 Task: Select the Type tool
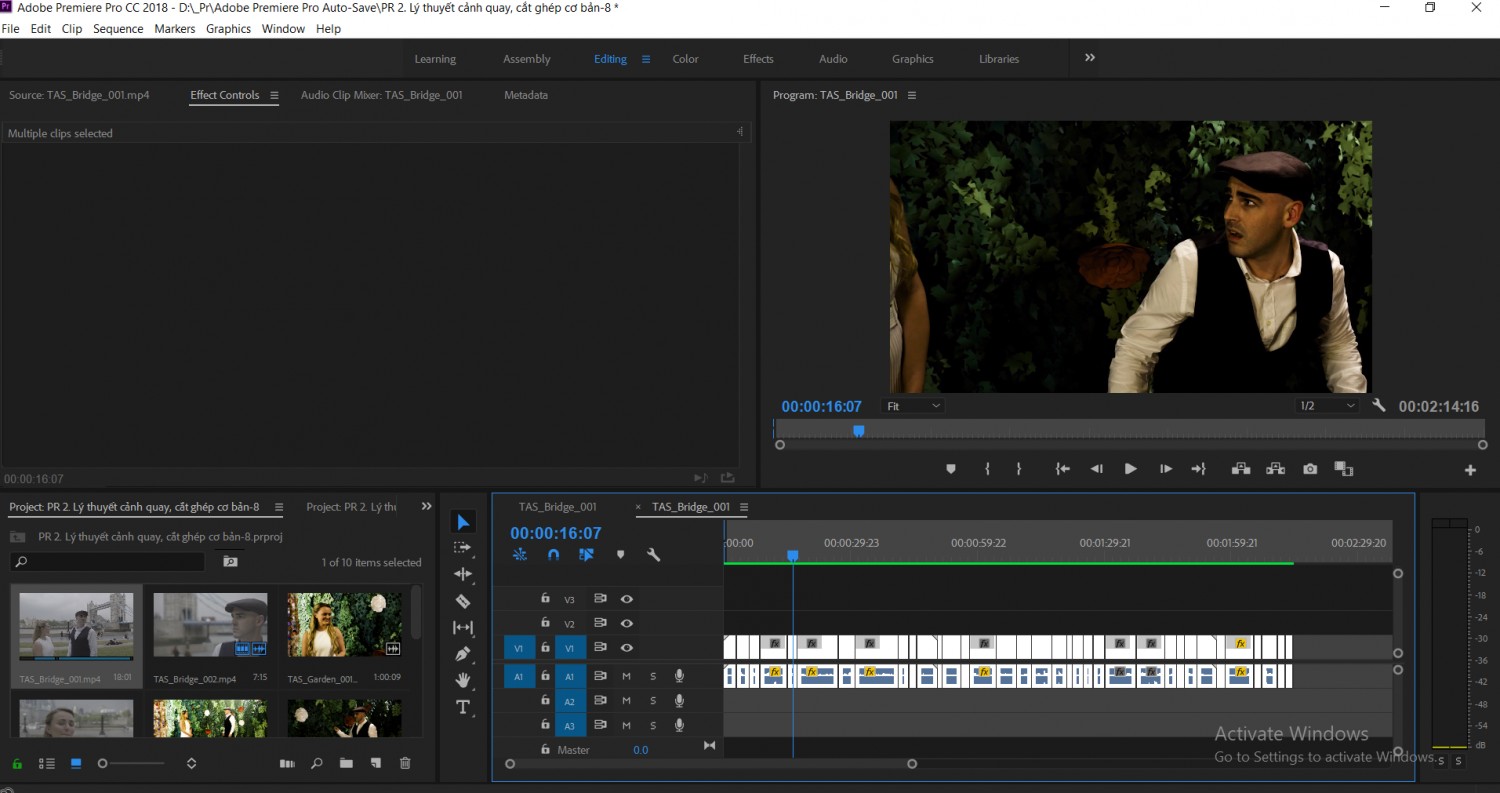tap(463, 707)
